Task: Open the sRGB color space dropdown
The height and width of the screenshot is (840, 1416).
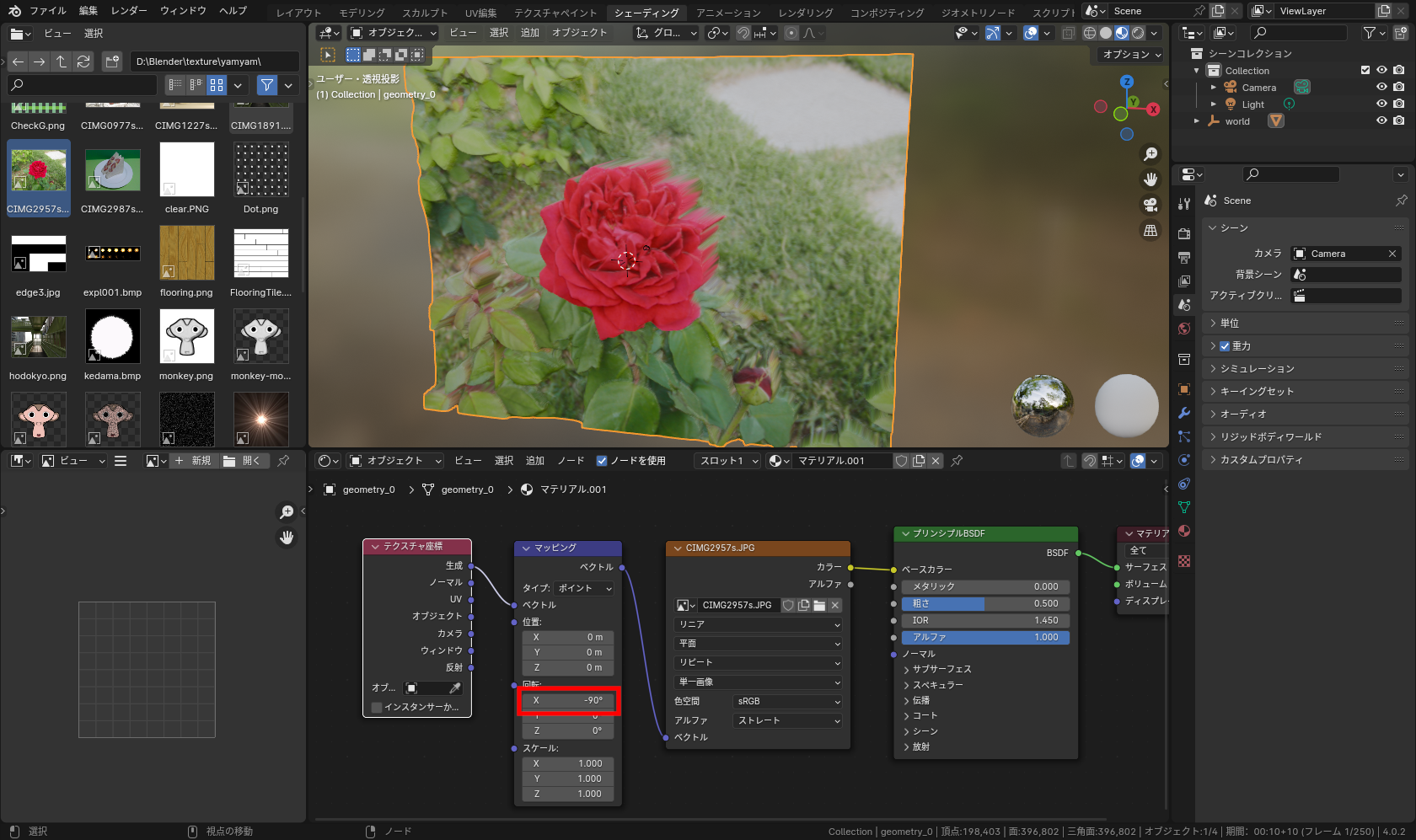Action: pyautogui.click(x=788, y=702)
